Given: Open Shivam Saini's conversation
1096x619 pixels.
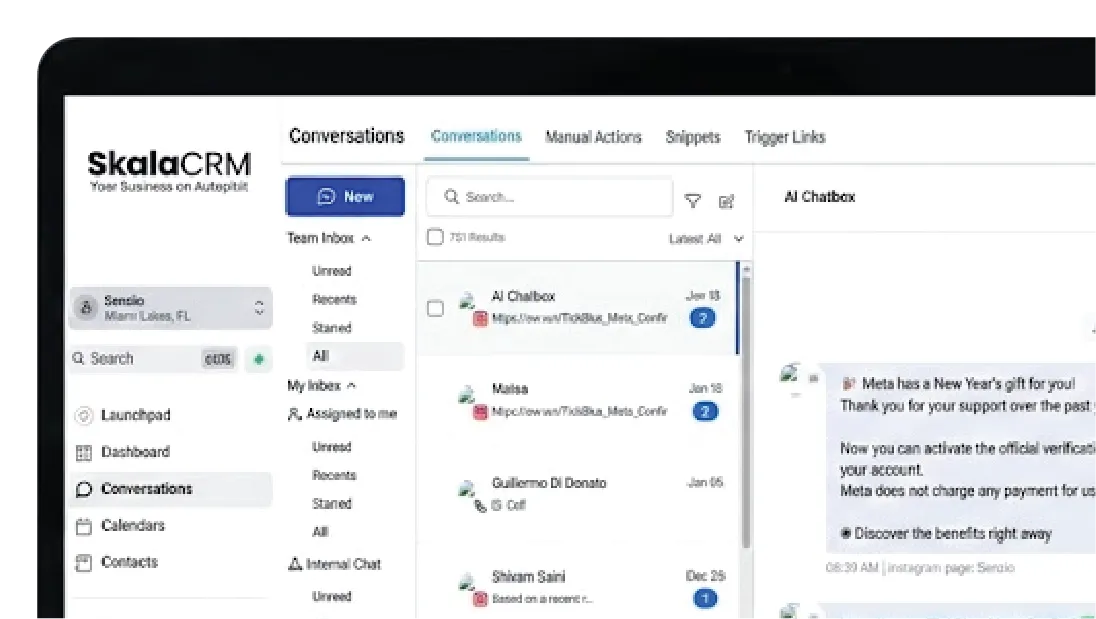Looking at the screenshot, I should click(x=578, y=583).
